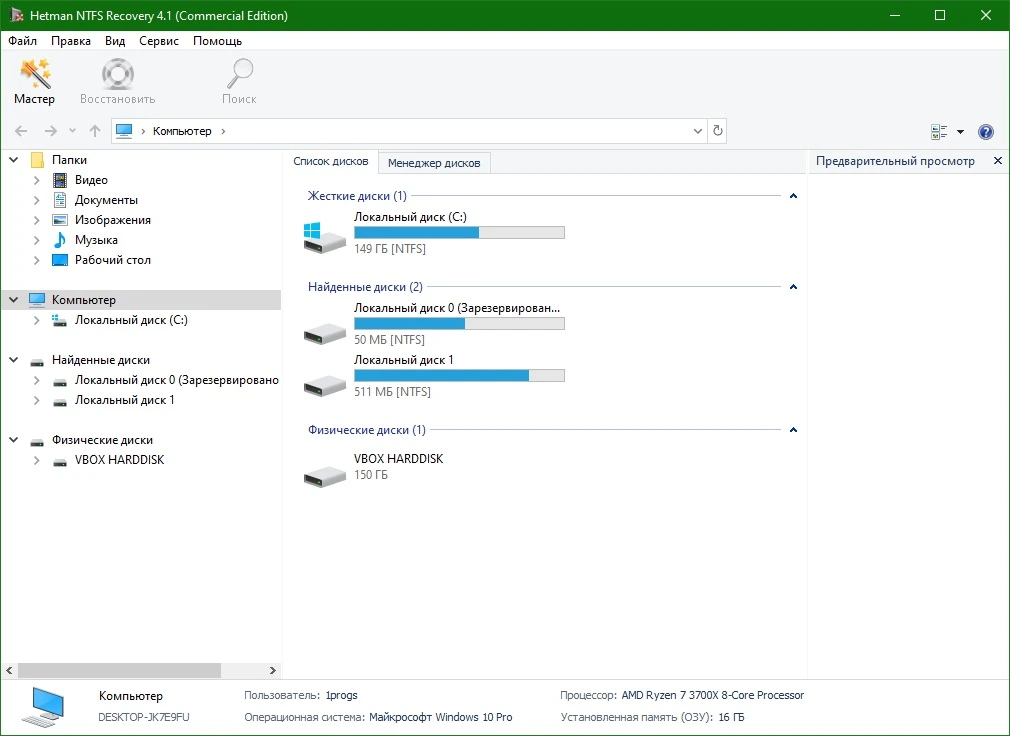The height and width of the screenshot is (736, 1010).
Task: Switch to the Список дисков tab
Action: 331,162
